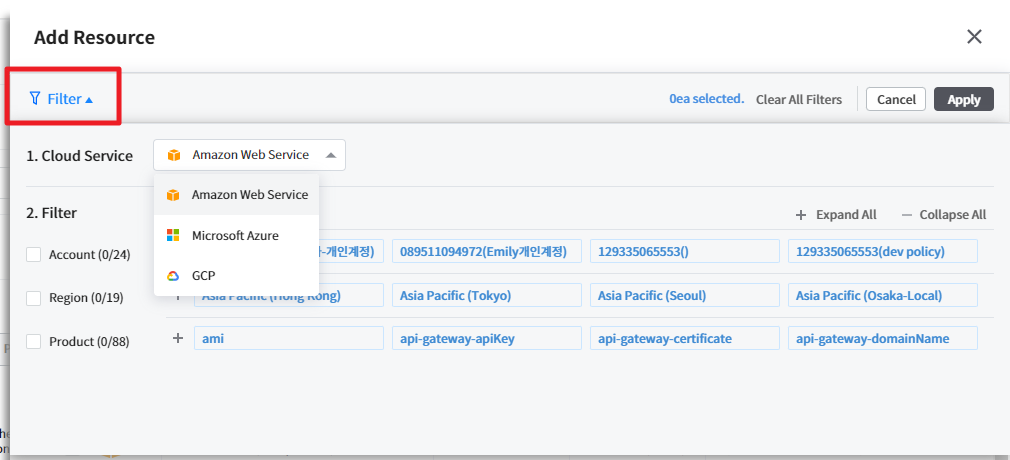The height and width of the screenshot is (460, 1010).
Task: Select GCP from the cloud list
Action: pos(203,275)
